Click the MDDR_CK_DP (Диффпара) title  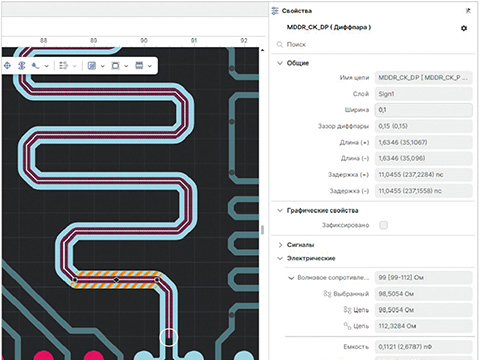[x=329, y=27]
